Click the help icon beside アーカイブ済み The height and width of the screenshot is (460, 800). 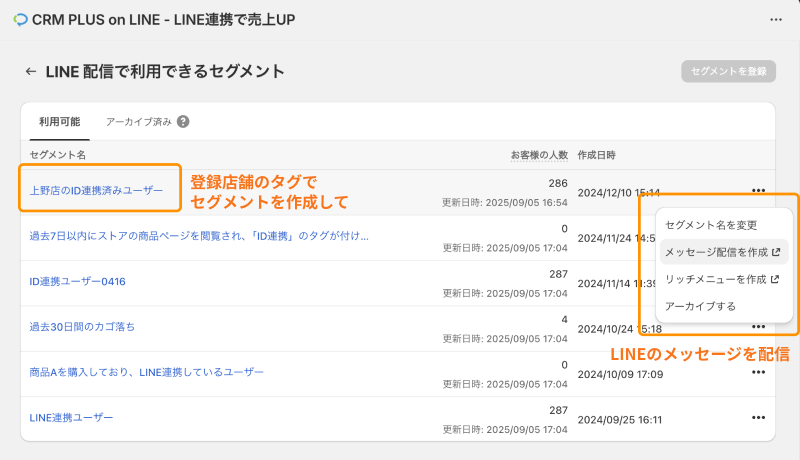coord(183,122)
